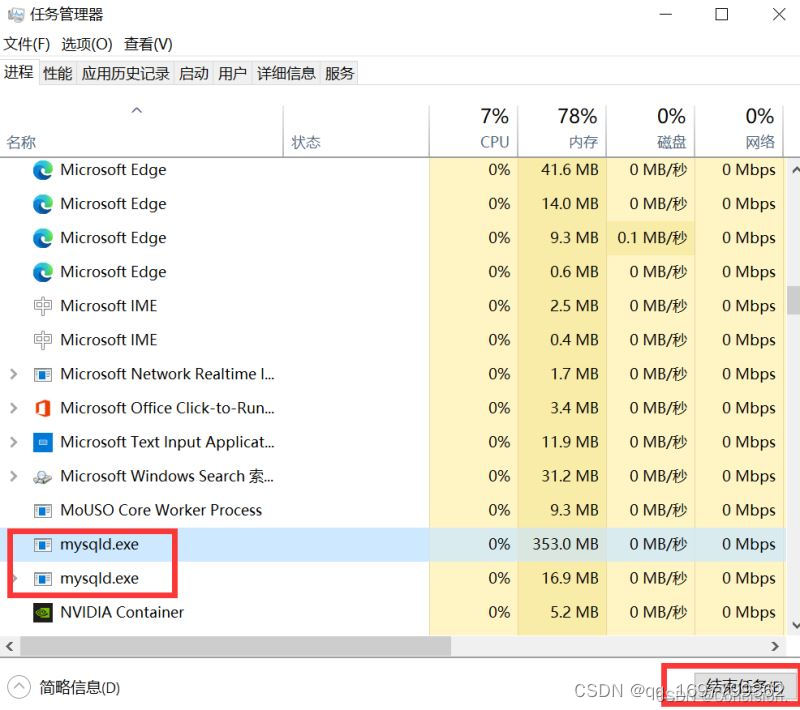The image size is (800, 710).
Task: Sort by the 磁盘 column header
Action: coord(650,130)
